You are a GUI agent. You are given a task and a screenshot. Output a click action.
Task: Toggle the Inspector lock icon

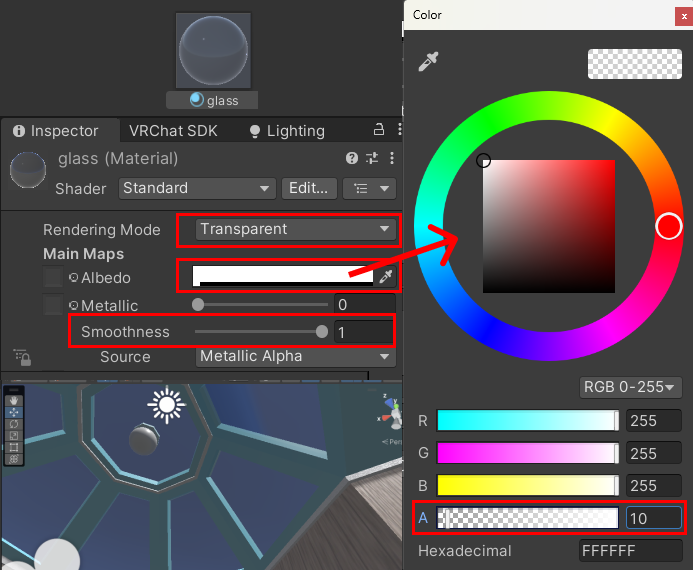[x=379, y=130]
